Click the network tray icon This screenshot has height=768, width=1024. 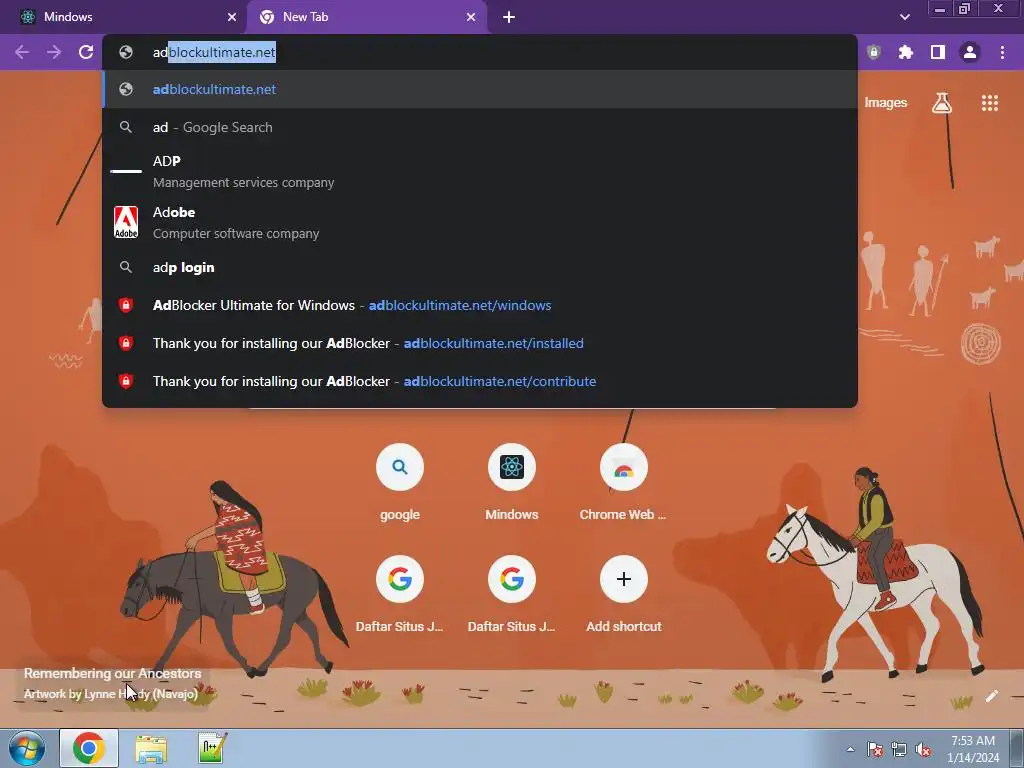click(x=899, y=750)
